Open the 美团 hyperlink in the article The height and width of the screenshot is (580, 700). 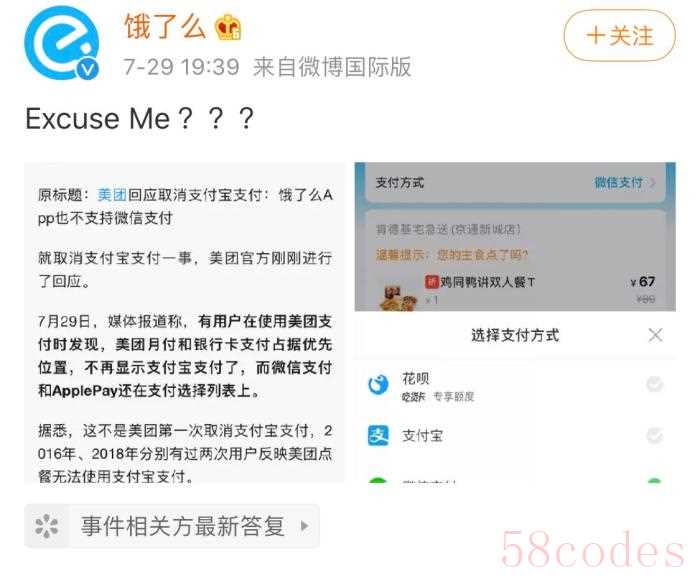coord(112,195)
